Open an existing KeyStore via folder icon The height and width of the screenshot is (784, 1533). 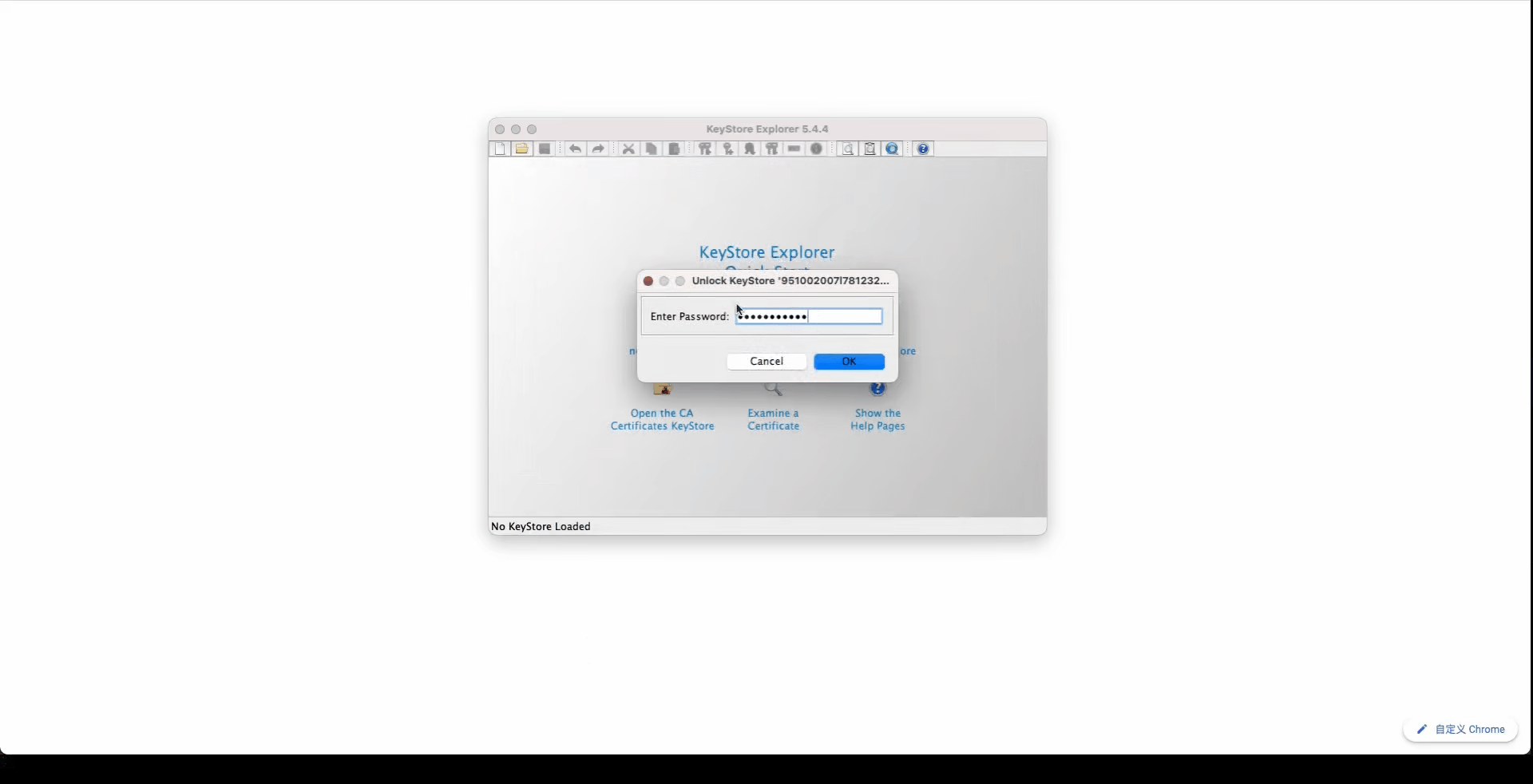pos(522,149)
